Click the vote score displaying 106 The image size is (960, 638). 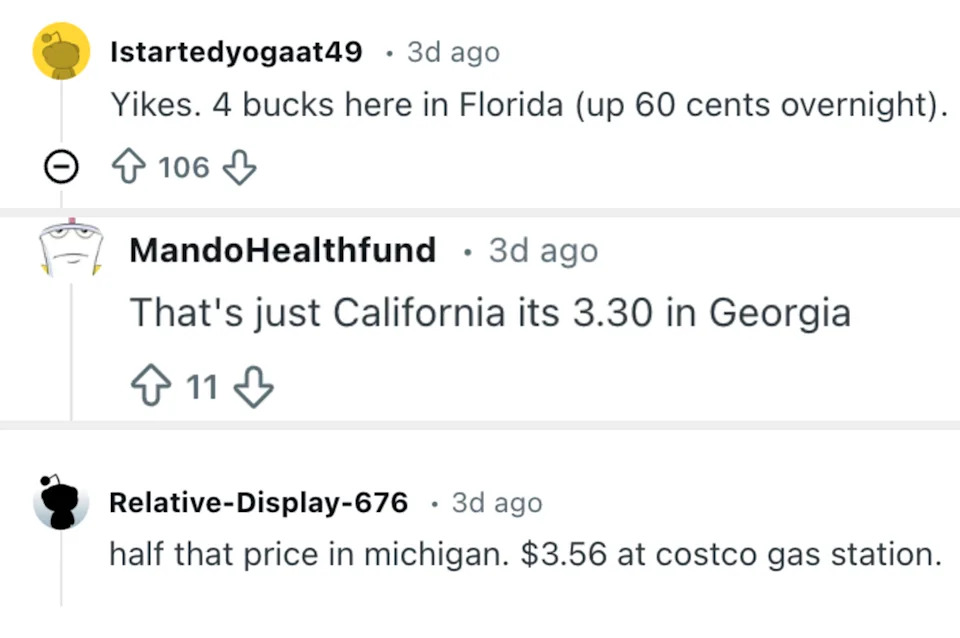pos(184,166)
